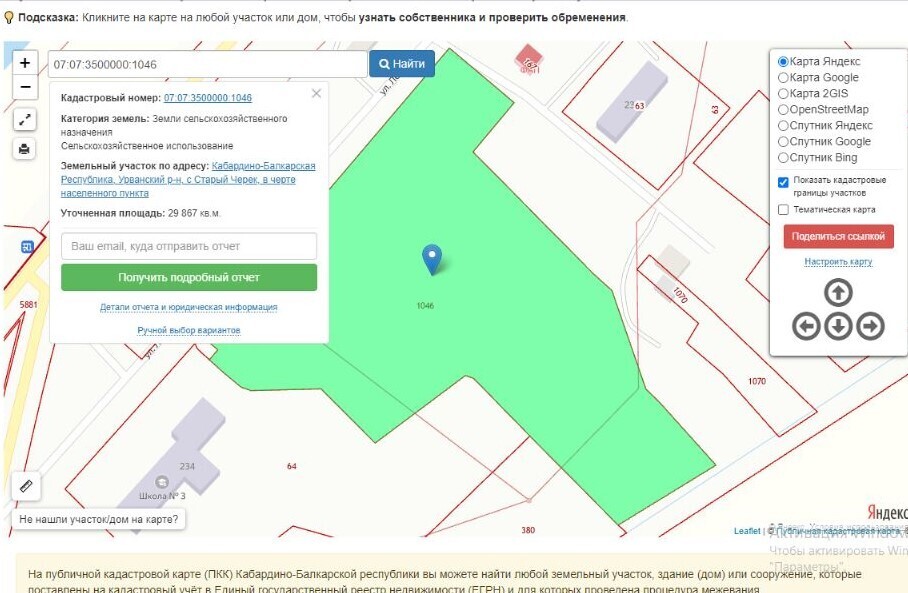Select Карта Google map layer
908x593 pixels.
783,78
